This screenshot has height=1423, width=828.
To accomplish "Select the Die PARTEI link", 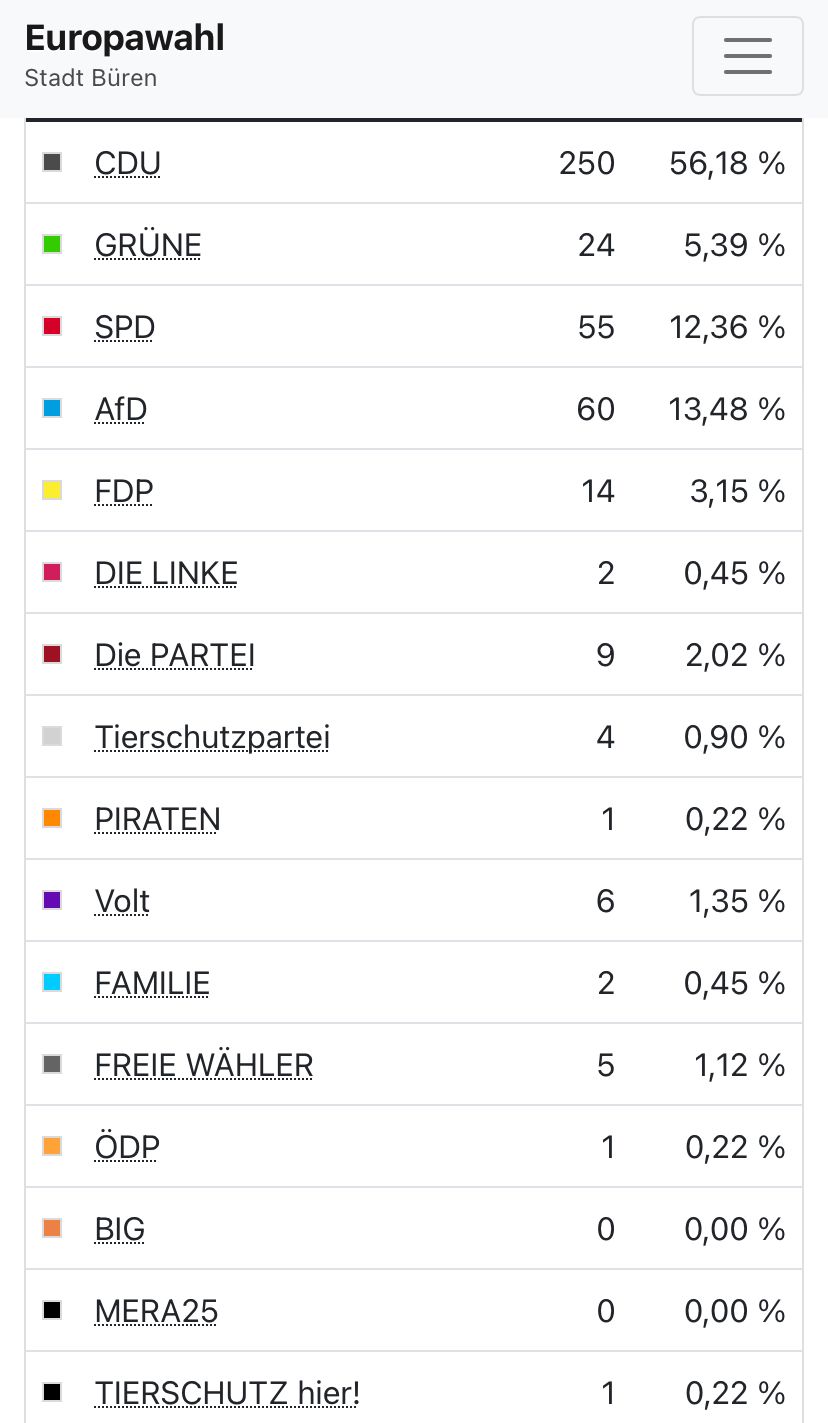I will click(174, 655).
